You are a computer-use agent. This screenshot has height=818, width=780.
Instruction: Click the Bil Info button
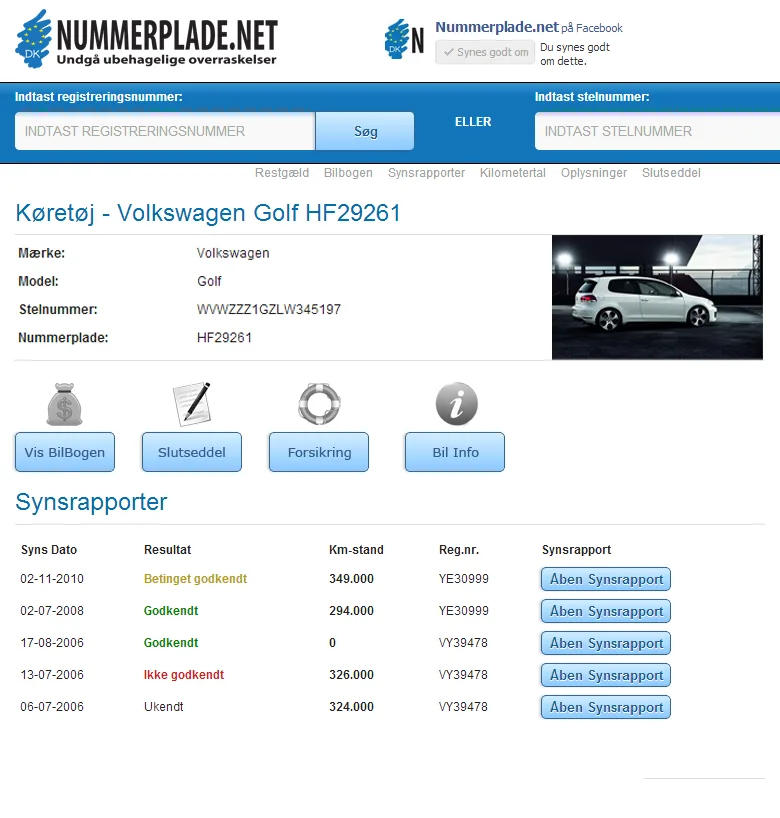click(x=455, y=452)
